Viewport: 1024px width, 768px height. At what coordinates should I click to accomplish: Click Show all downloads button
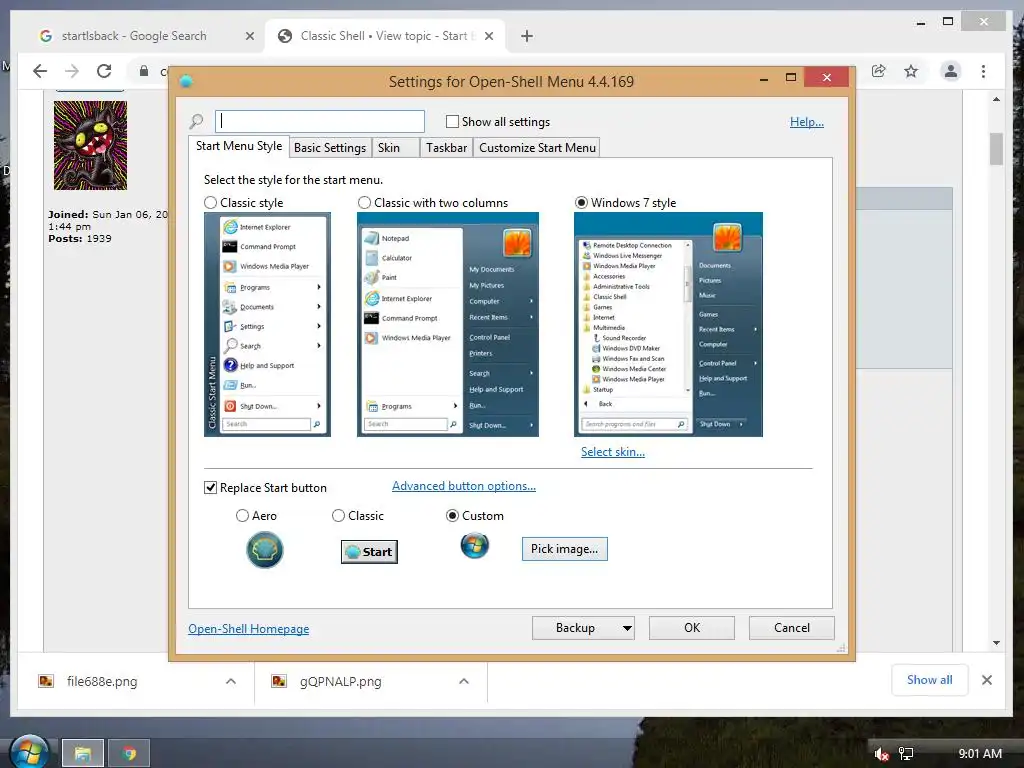[929, 680]
